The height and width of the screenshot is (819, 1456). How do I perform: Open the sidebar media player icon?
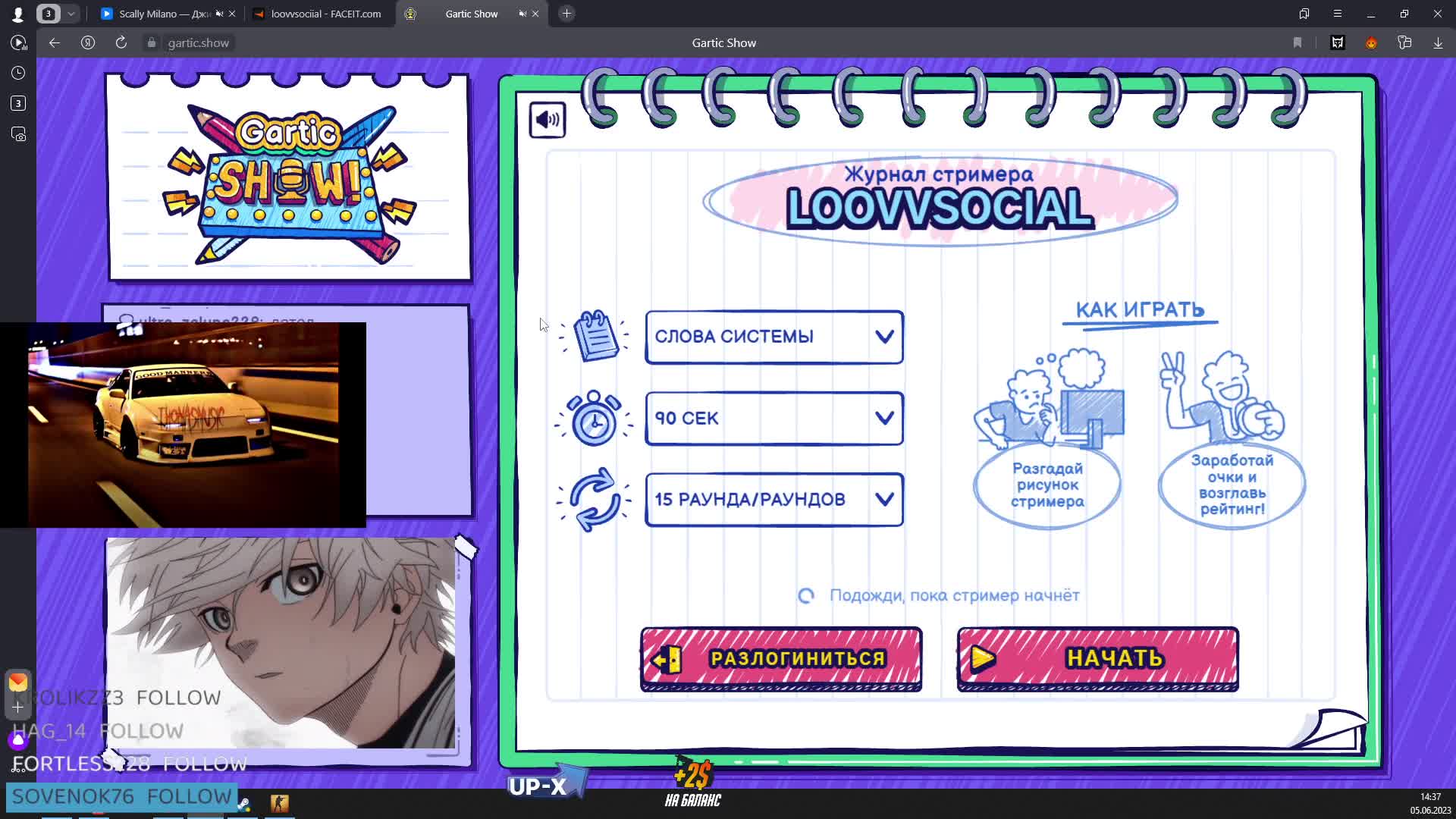coord(18,42)
